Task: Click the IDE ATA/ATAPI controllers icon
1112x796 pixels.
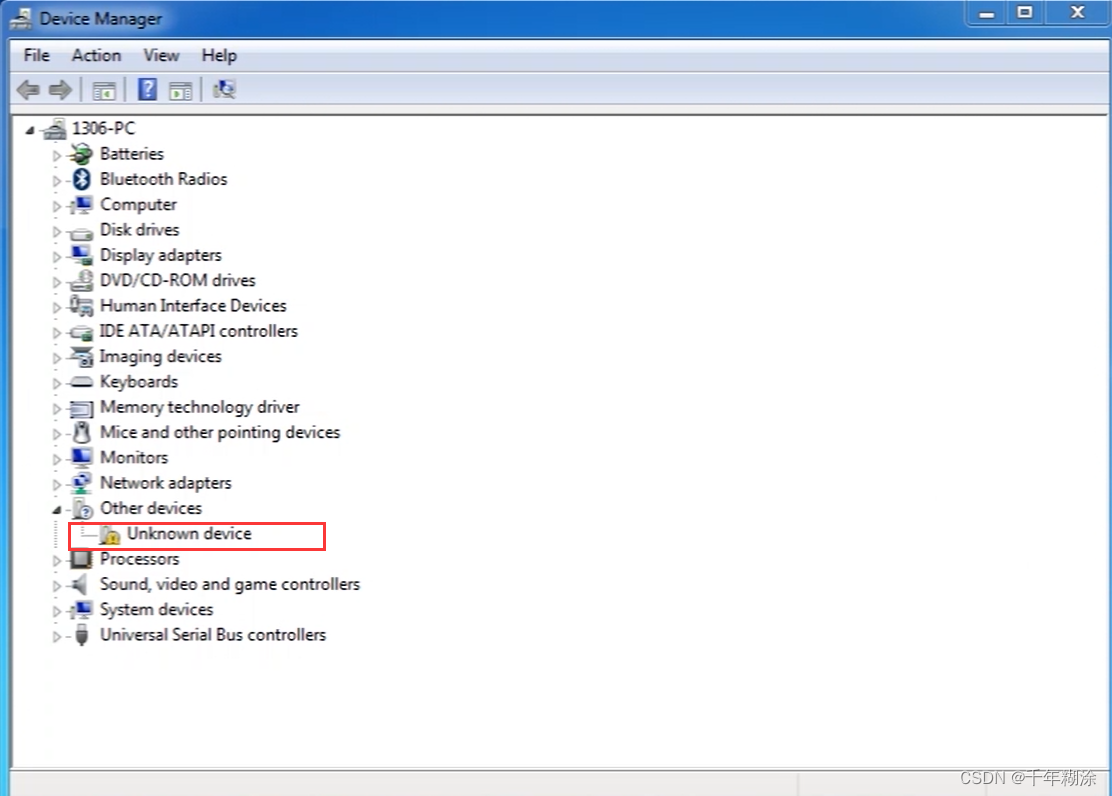Action: [x=82, y=333]
